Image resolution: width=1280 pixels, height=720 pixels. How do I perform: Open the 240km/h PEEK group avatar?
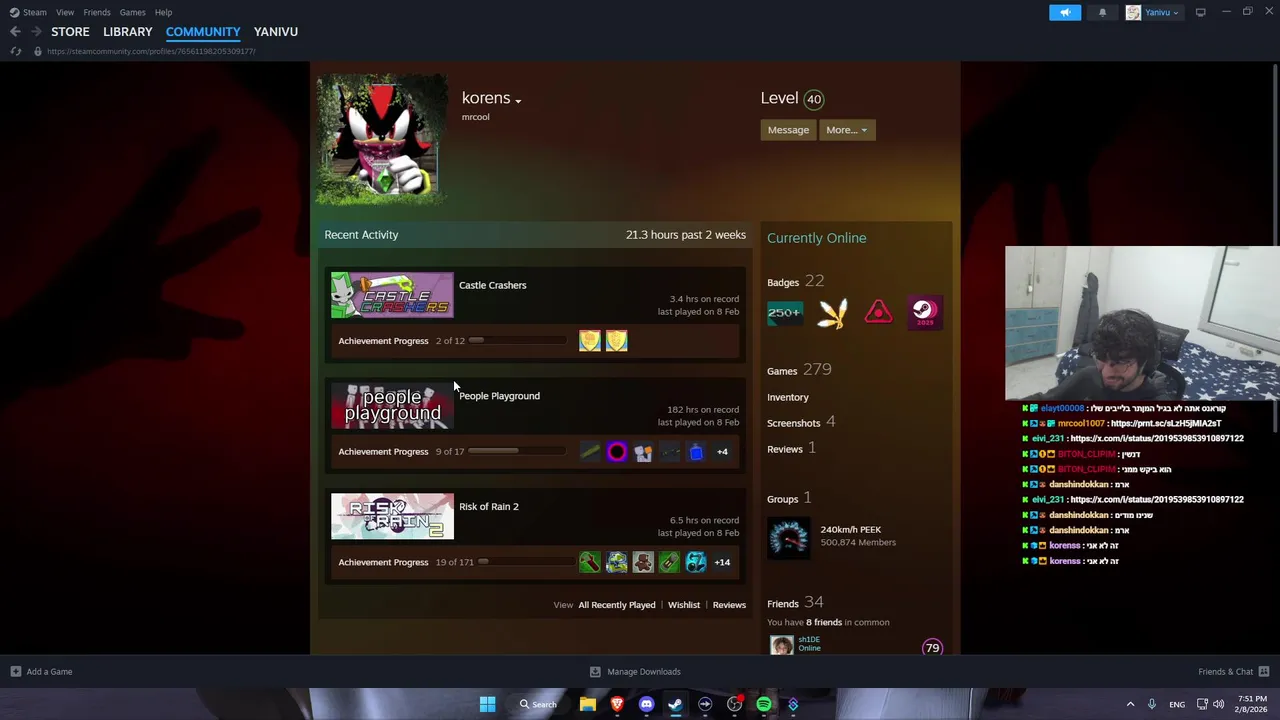tap(788, 536)
